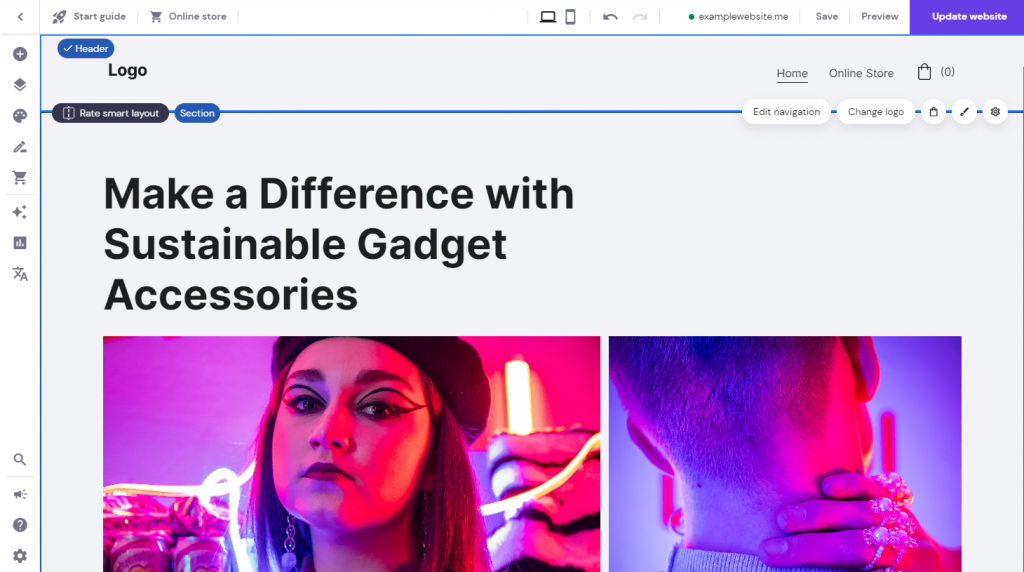Screen dimensions: 1024x572
Task: Save the website
Action: (x=826, y=16)
